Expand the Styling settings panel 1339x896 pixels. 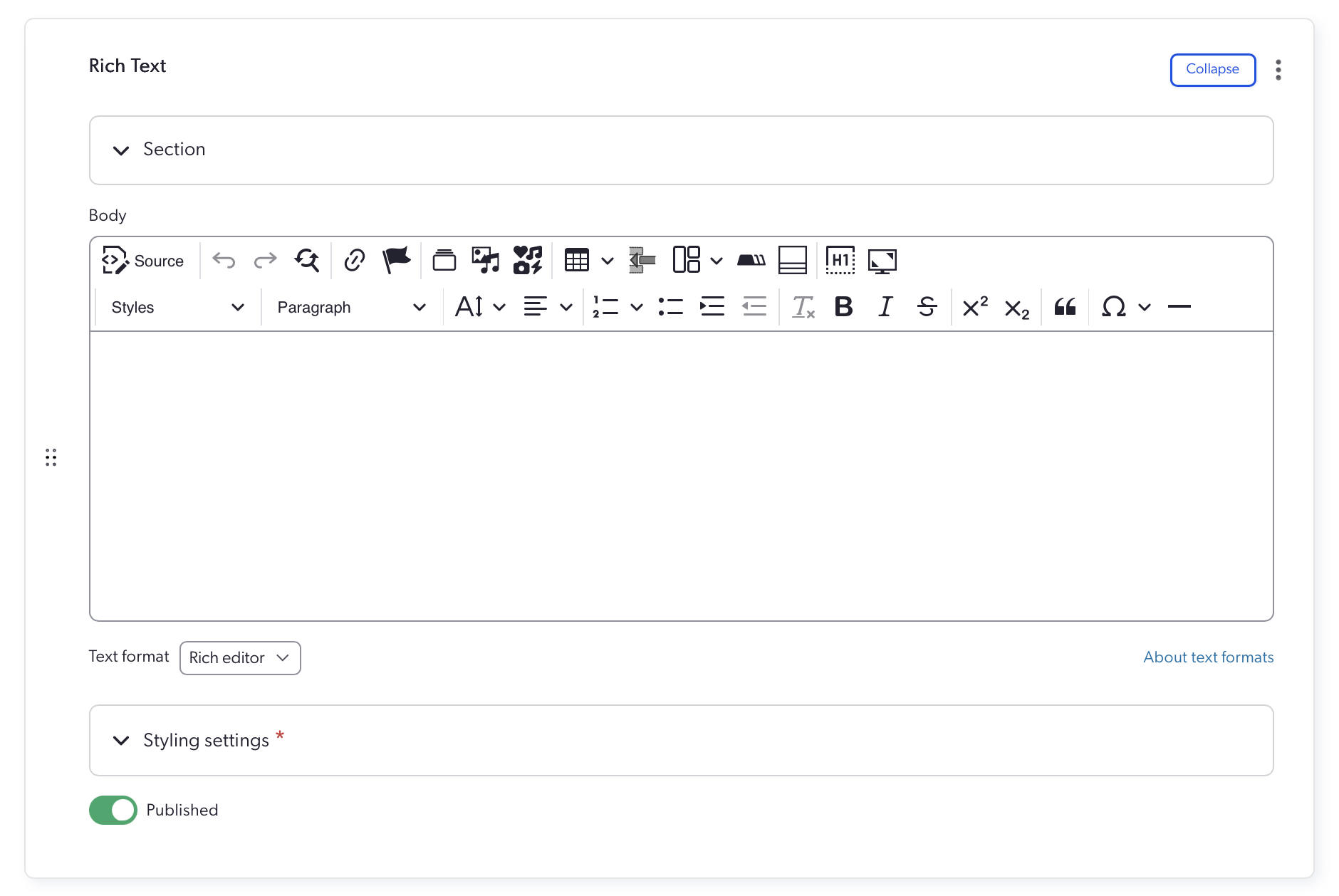tap(681, 741)
